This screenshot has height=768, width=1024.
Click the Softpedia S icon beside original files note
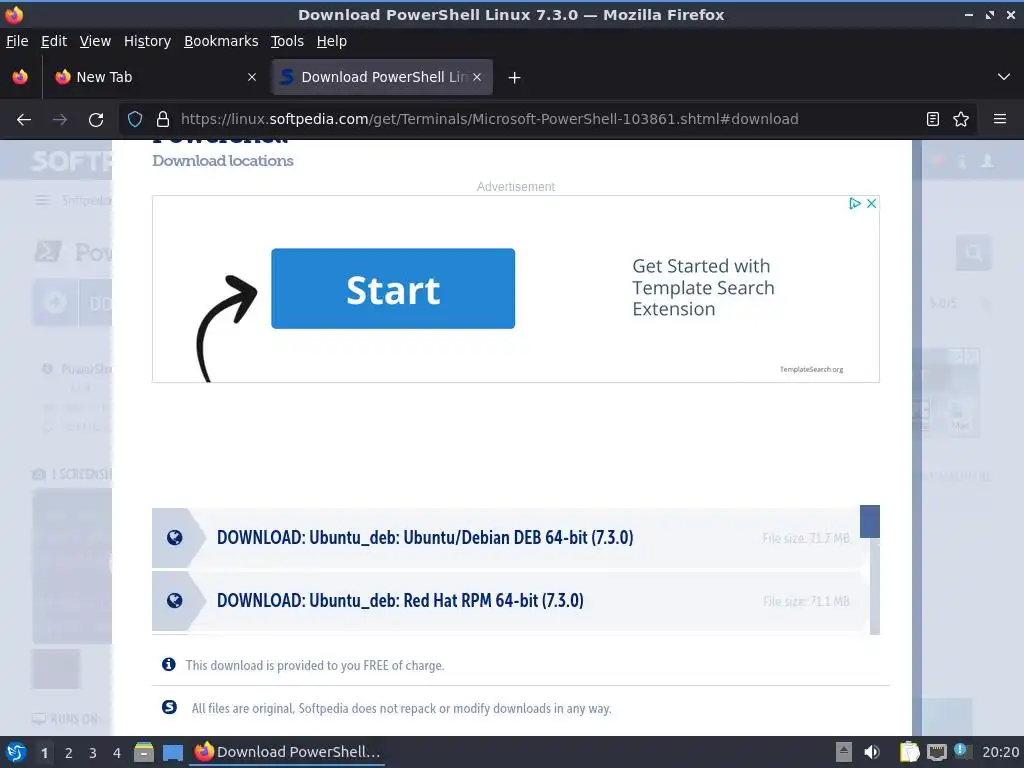[x=169, y=707]
